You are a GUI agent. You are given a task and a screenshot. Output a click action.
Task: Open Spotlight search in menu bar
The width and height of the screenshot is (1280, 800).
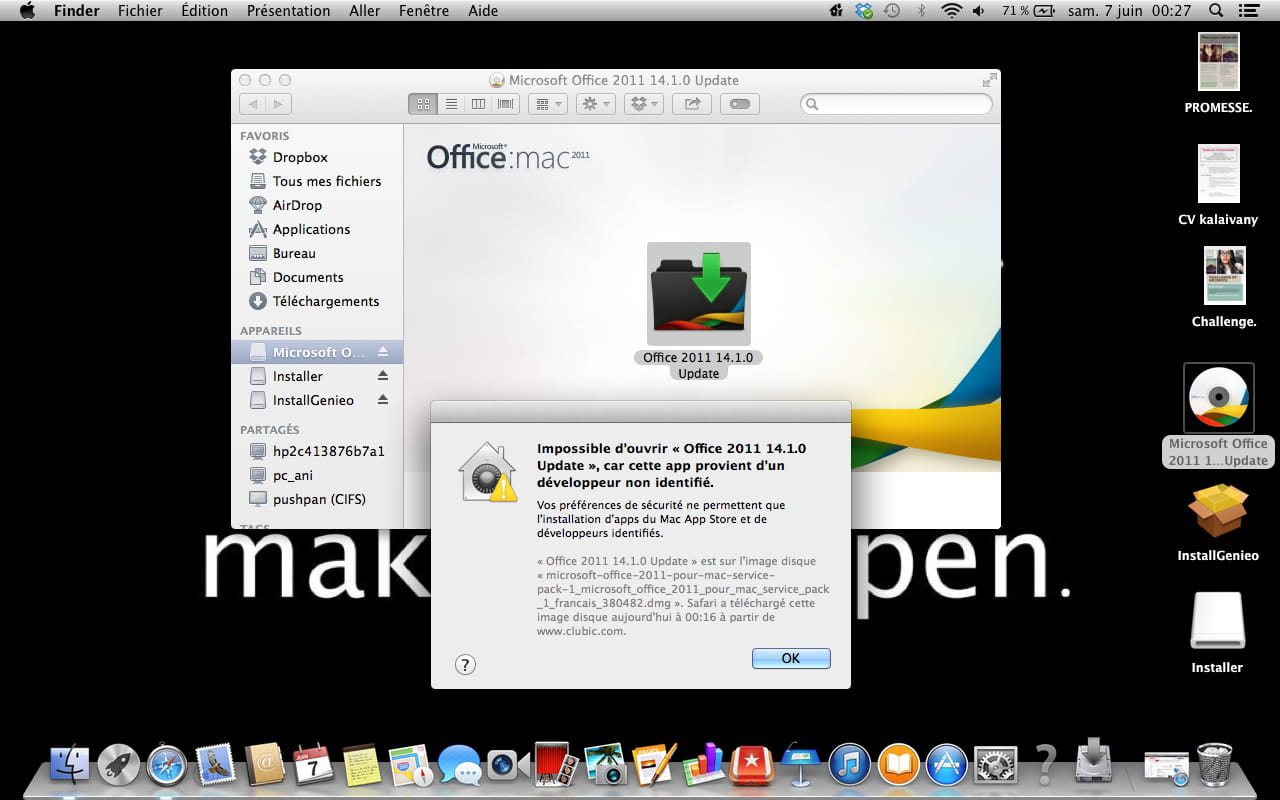1216,11
